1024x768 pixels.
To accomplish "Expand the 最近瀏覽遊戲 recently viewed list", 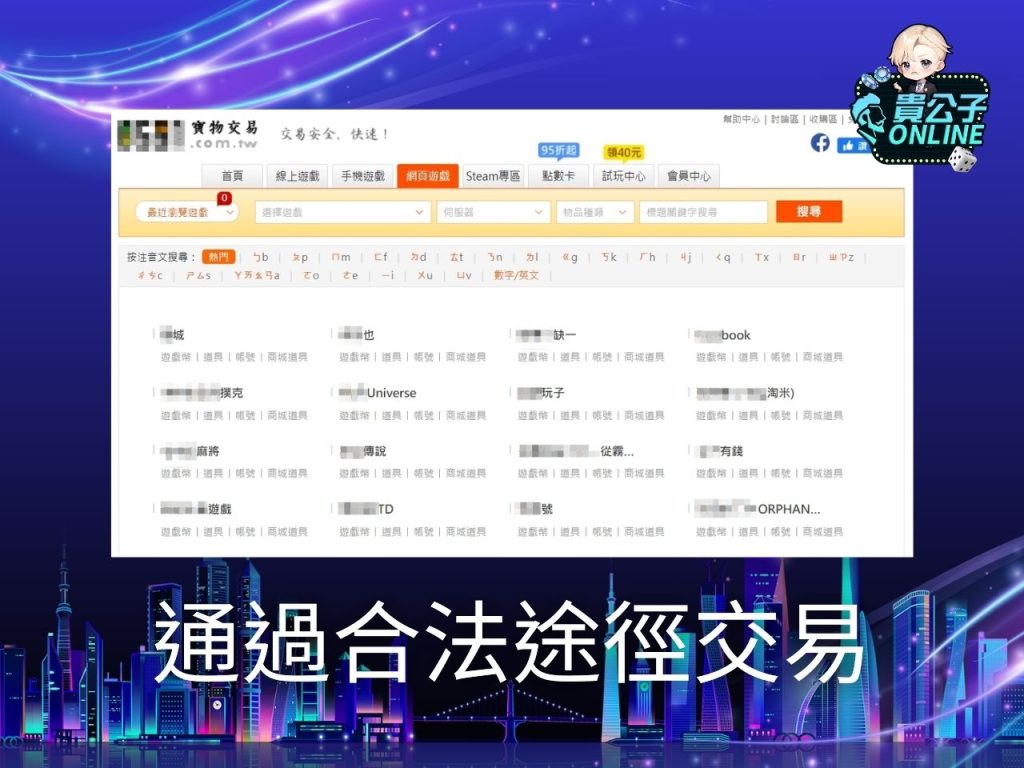I will coord(185,212).
